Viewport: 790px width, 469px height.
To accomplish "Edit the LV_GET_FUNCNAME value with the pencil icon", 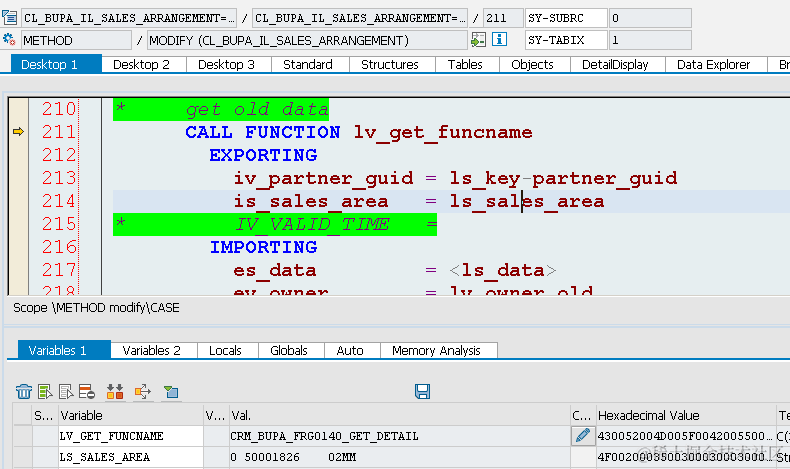I will click(582, 436).
